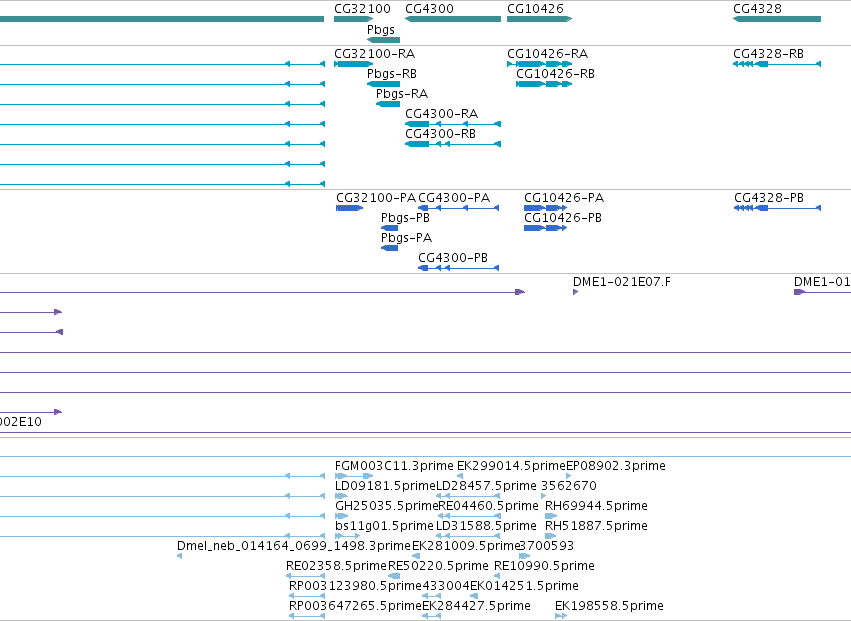The image size is (851, 621).
Task: Select the DME1-021E07.F feature label
Action: [x=621, y=282]
